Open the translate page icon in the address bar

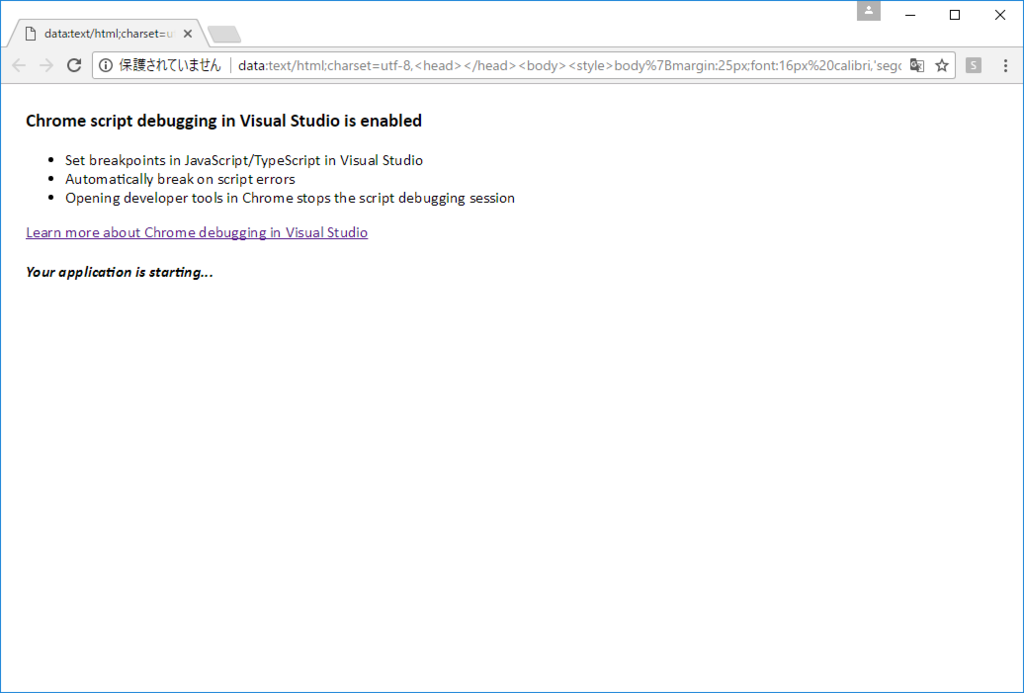(x=917, y=65)
